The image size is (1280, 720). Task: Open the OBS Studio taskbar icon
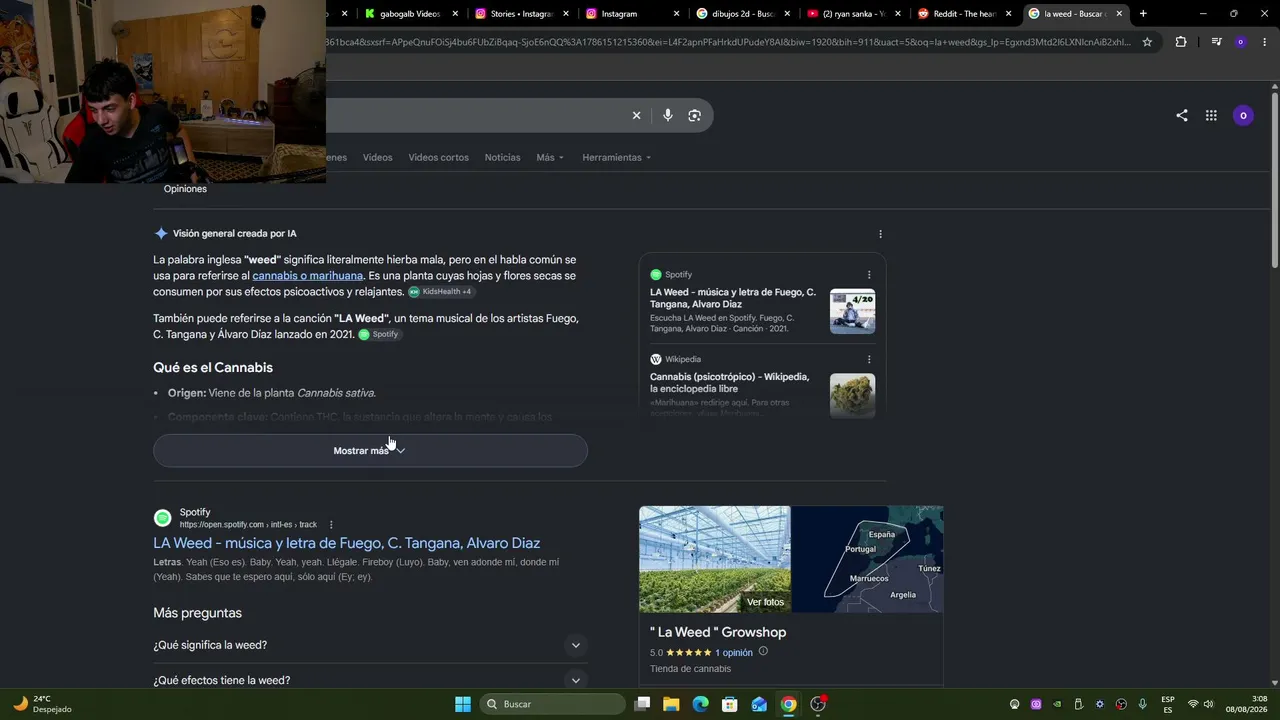[818, 704]
